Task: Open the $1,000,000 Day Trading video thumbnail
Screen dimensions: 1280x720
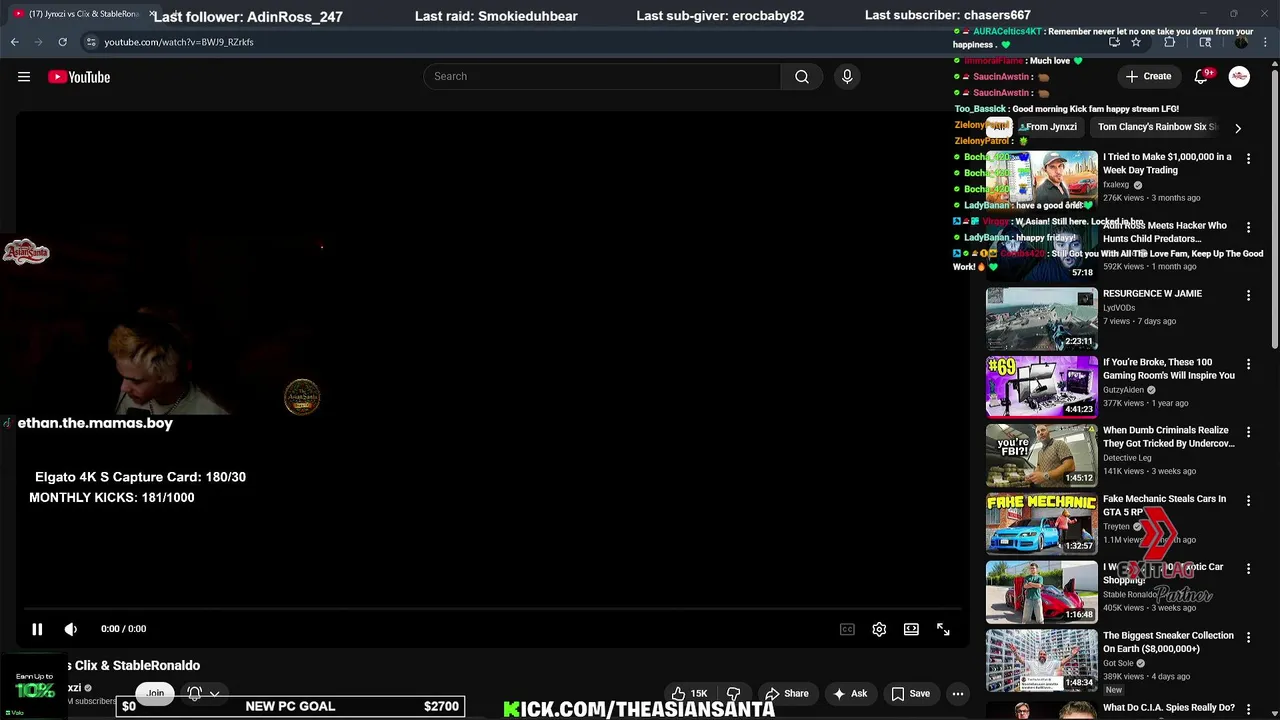Action: click(1042, 181)
